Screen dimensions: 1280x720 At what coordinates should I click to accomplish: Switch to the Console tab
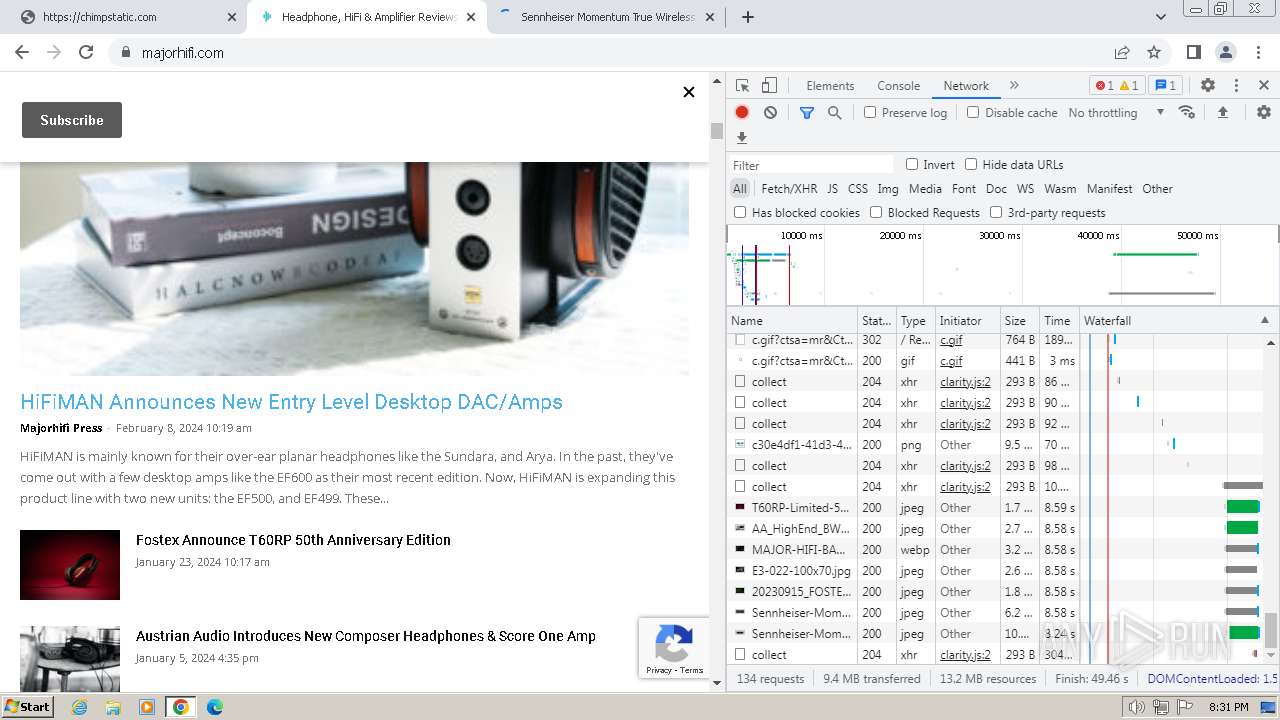point(898,86)
